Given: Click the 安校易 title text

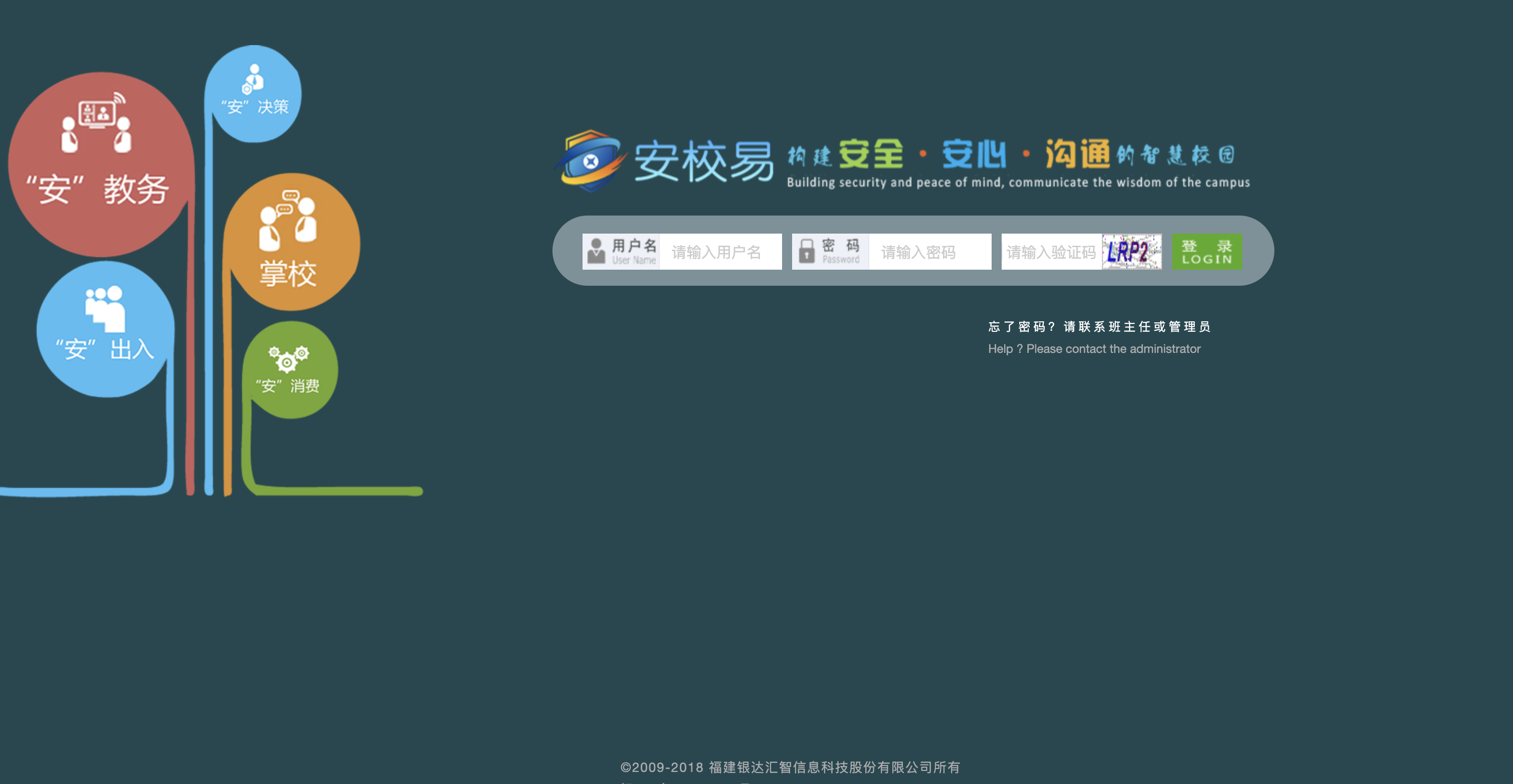Looking at the screenshot, I should (704, 161).
